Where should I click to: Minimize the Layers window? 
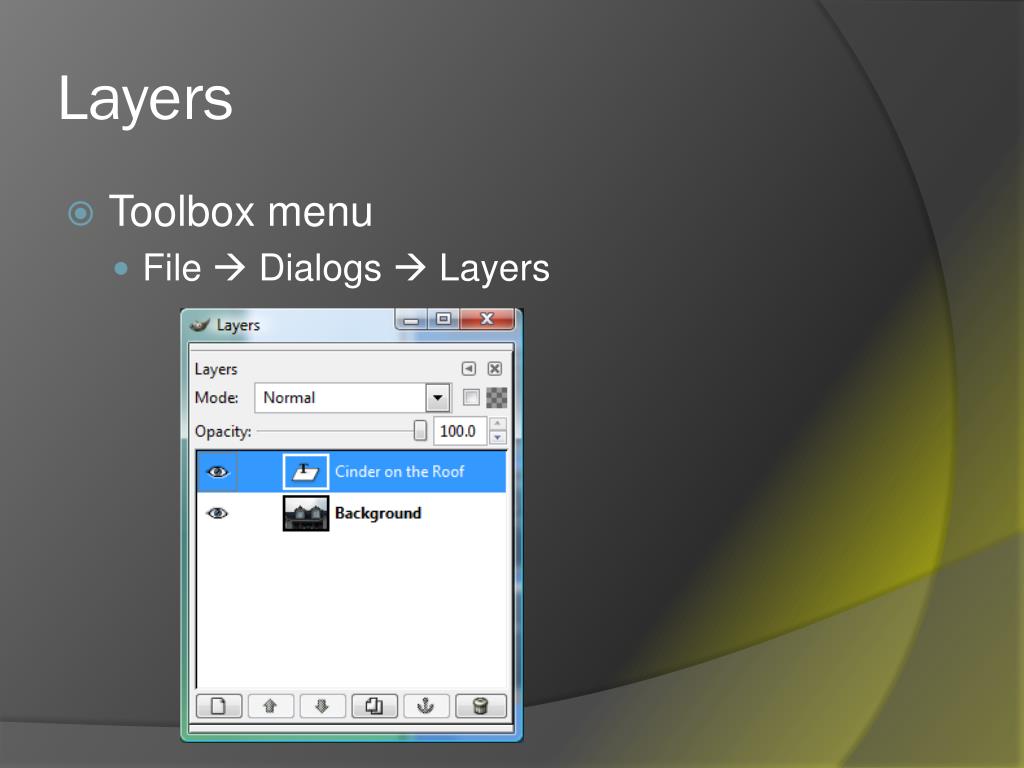(411, 319)
